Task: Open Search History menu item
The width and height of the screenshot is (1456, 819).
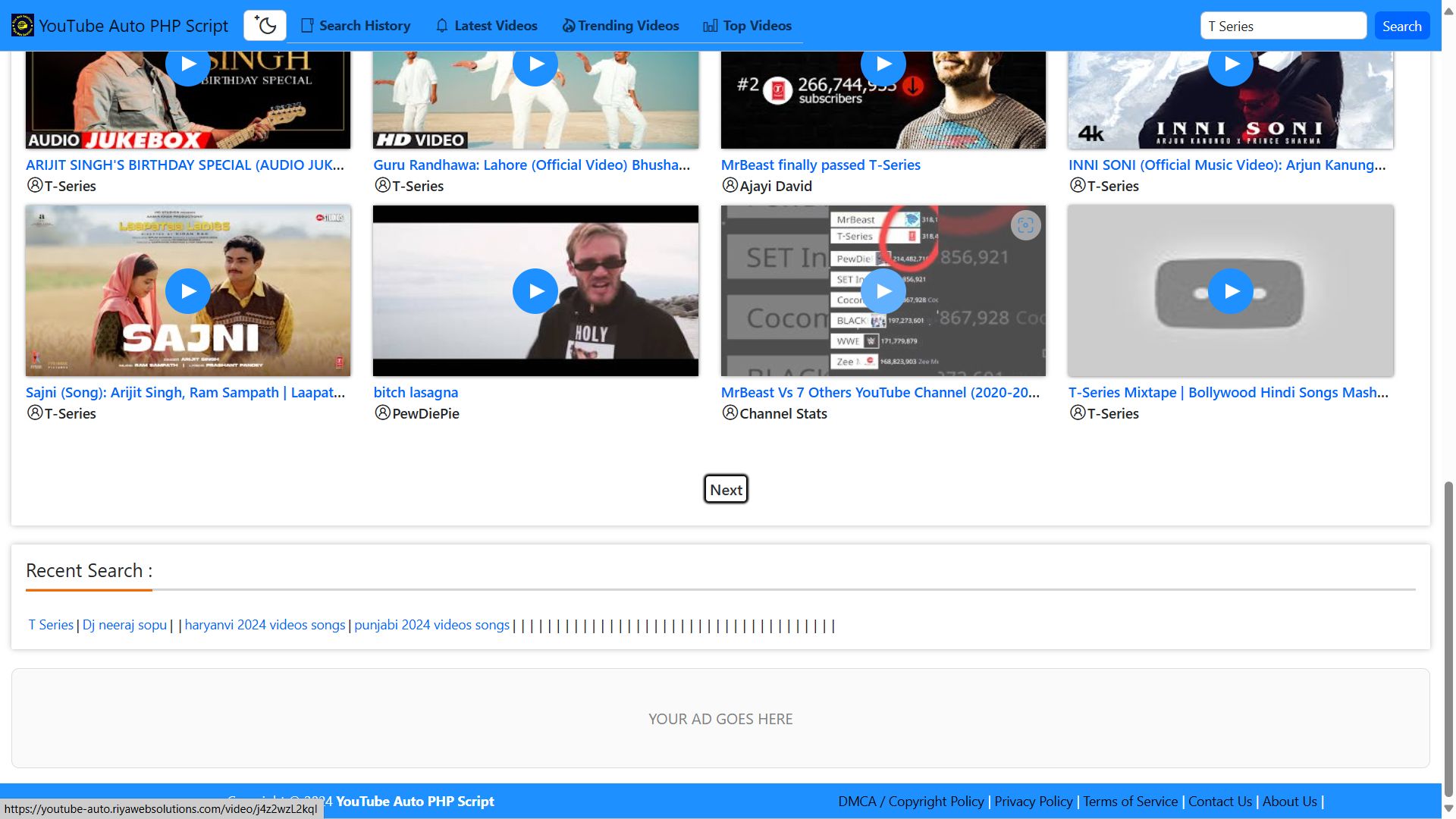Action: 356,26
